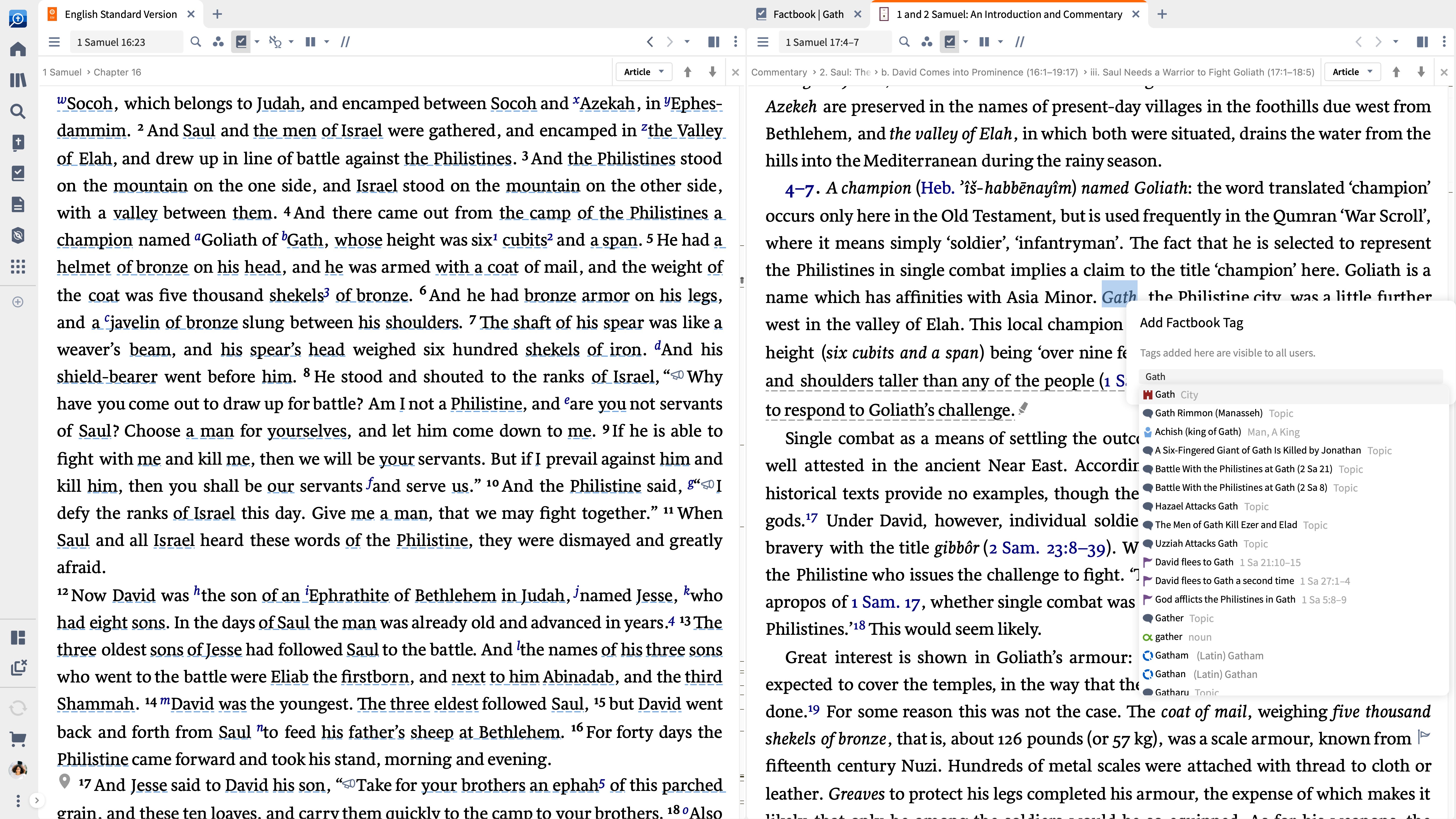Click the ESV panel scrollbar thumb

tap(742, 280)
